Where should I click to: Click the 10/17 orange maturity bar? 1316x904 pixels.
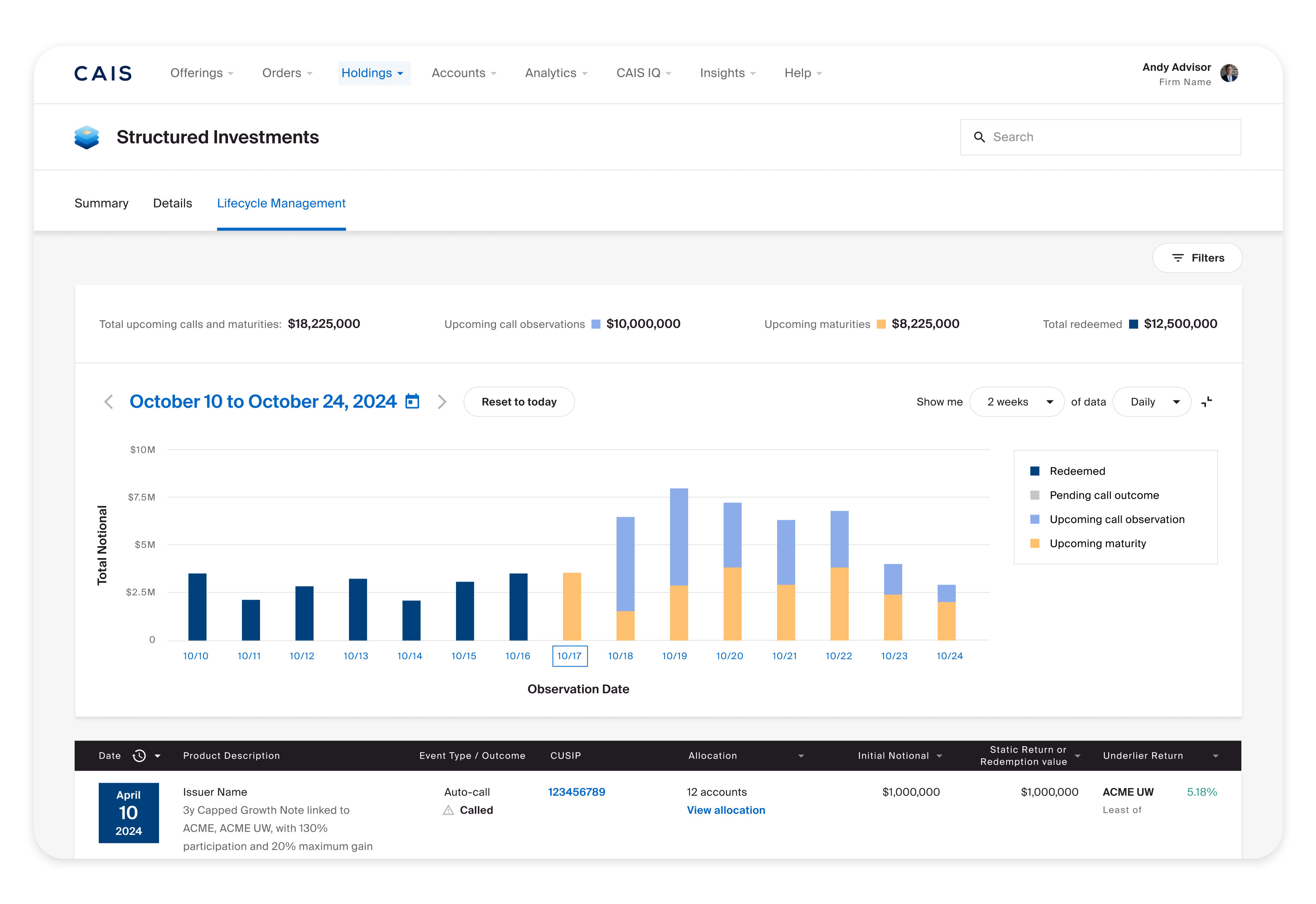click(572, 607)
